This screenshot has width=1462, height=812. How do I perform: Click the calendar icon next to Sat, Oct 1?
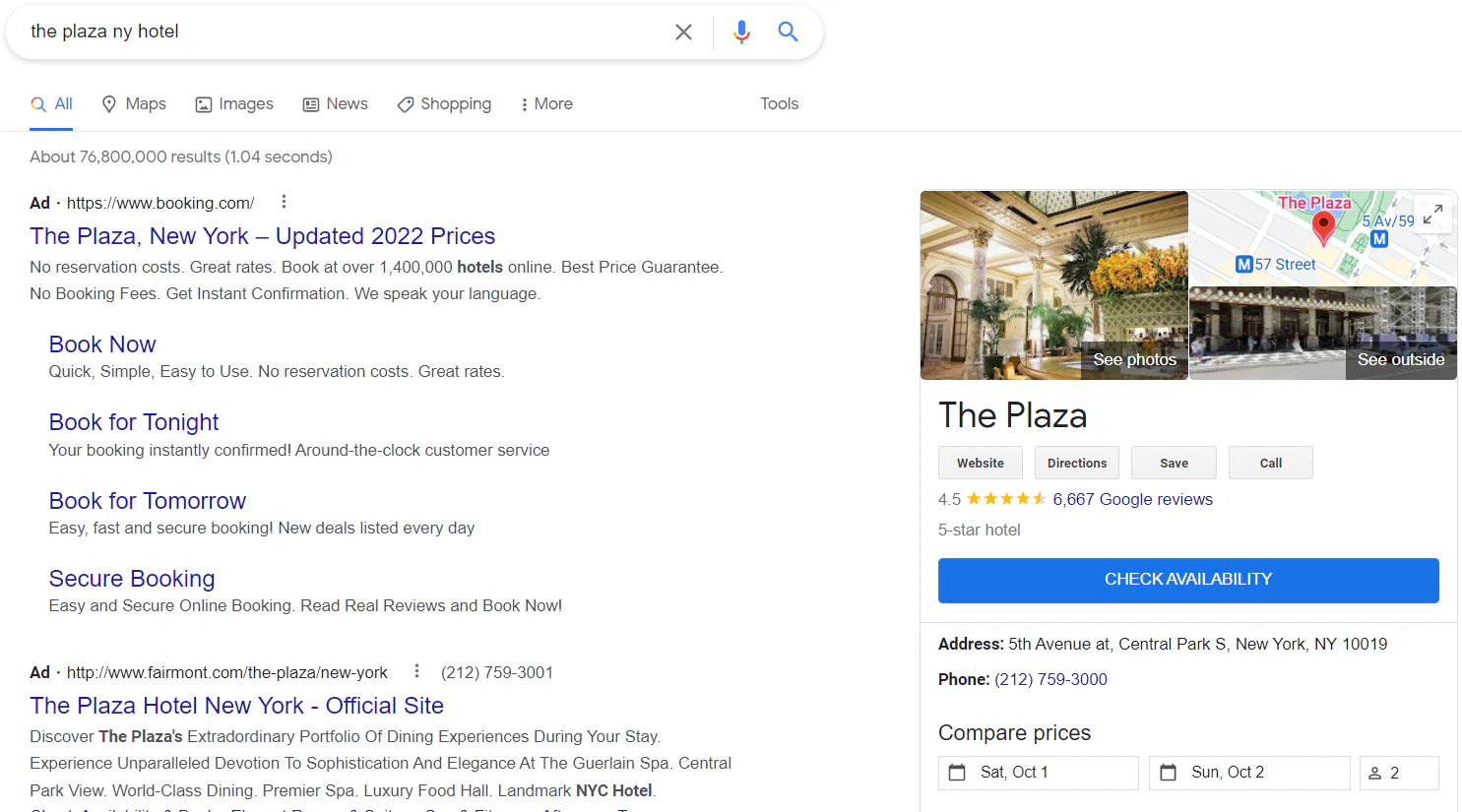[956, 773]
